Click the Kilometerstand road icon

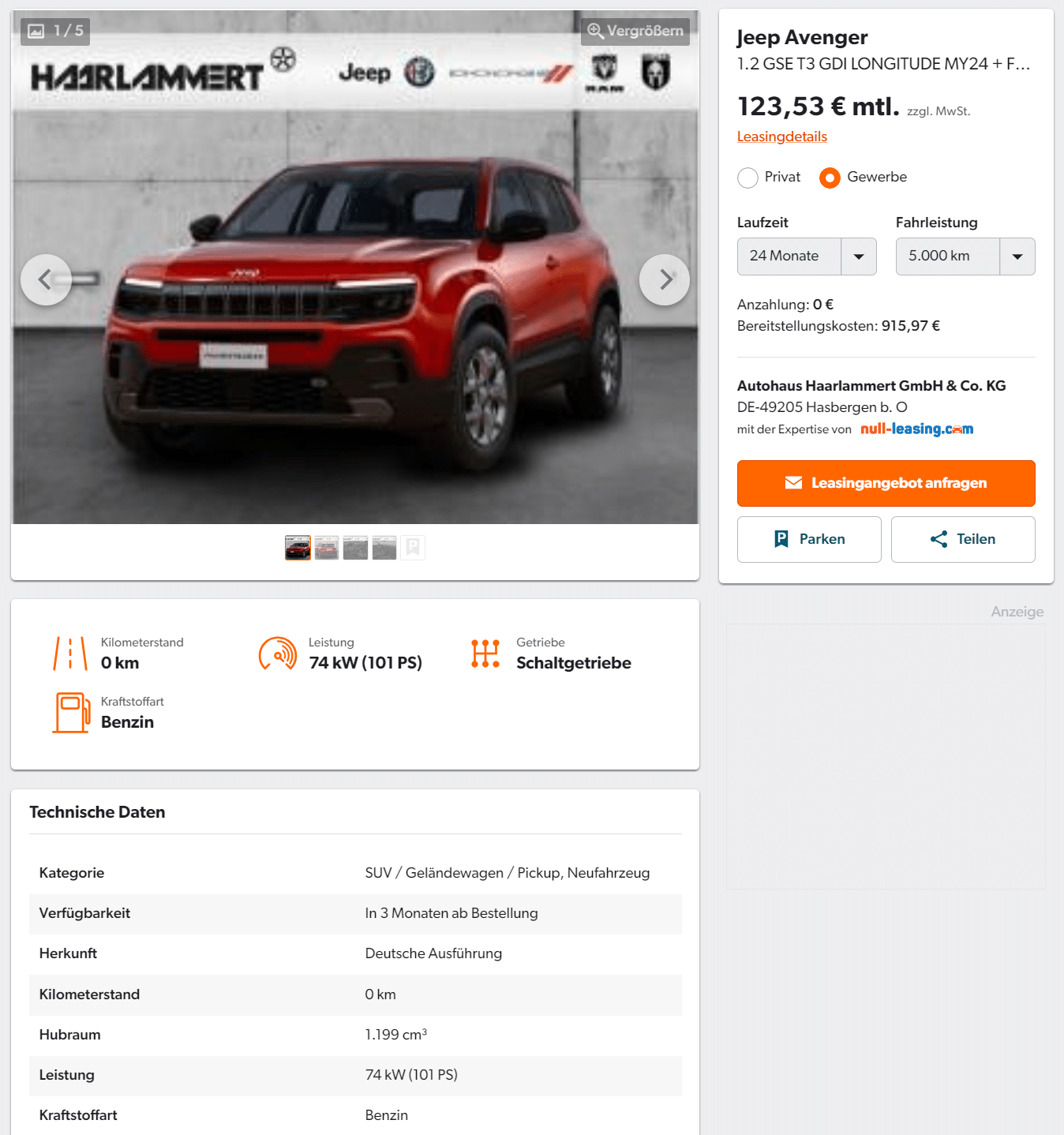click(70, 654)
